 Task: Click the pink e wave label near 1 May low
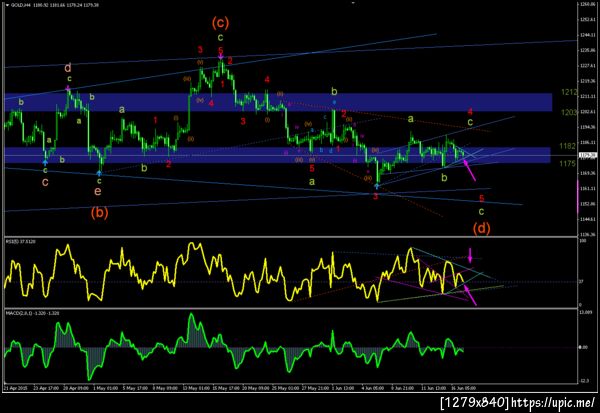click(x=98, y=190)
